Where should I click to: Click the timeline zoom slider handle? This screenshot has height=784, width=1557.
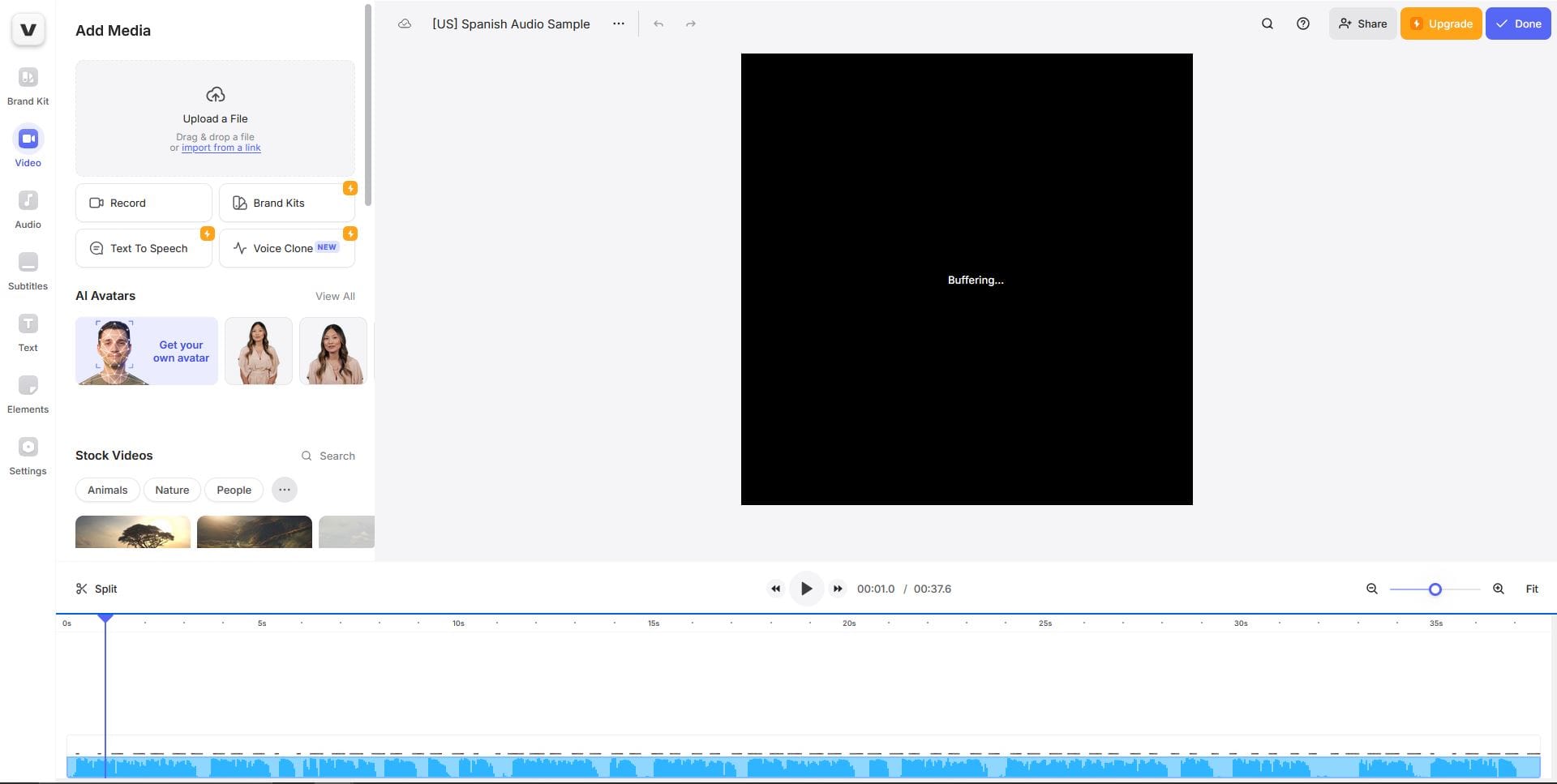[1435, 589]
